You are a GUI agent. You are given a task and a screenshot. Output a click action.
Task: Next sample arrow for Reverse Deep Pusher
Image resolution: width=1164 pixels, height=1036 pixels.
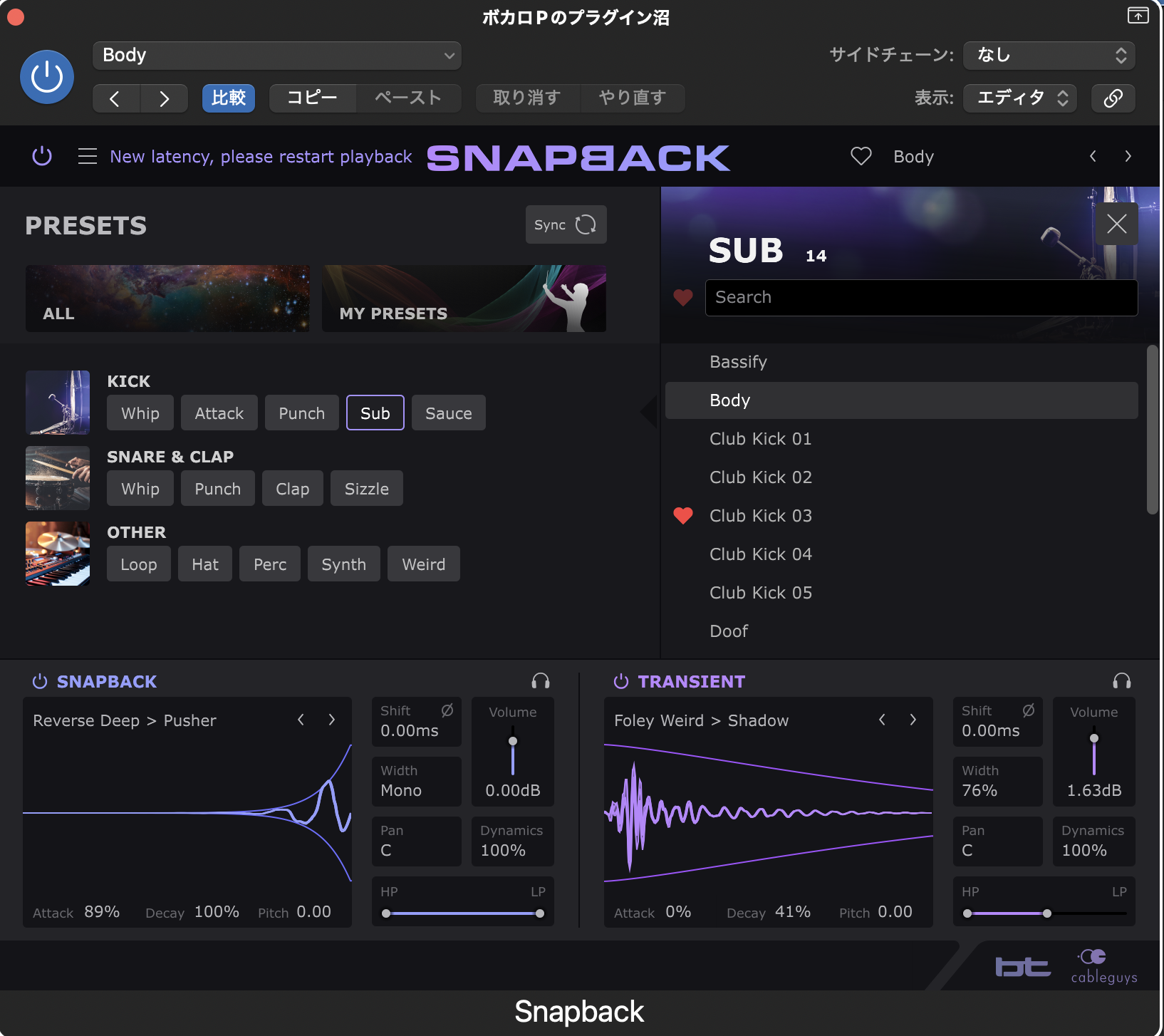click(332, 720)
